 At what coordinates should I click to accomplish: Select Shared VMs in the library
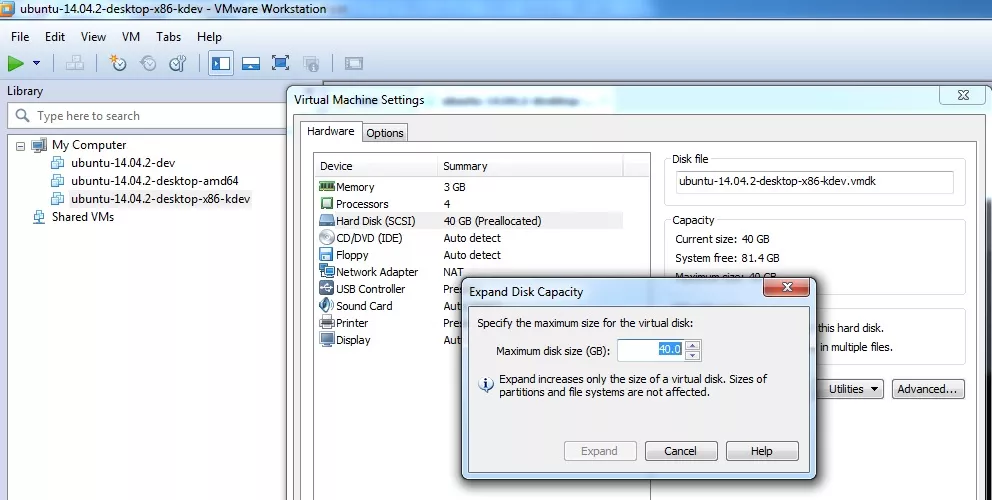pos(83,216)
